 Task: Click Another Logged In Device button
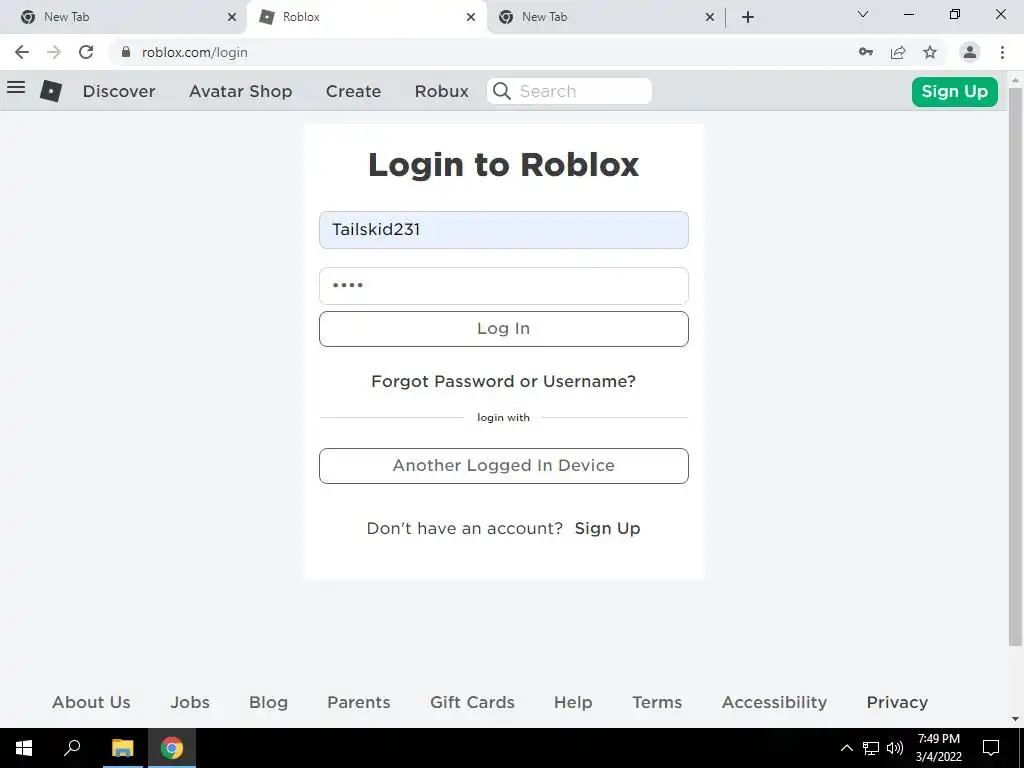[504, 466]
